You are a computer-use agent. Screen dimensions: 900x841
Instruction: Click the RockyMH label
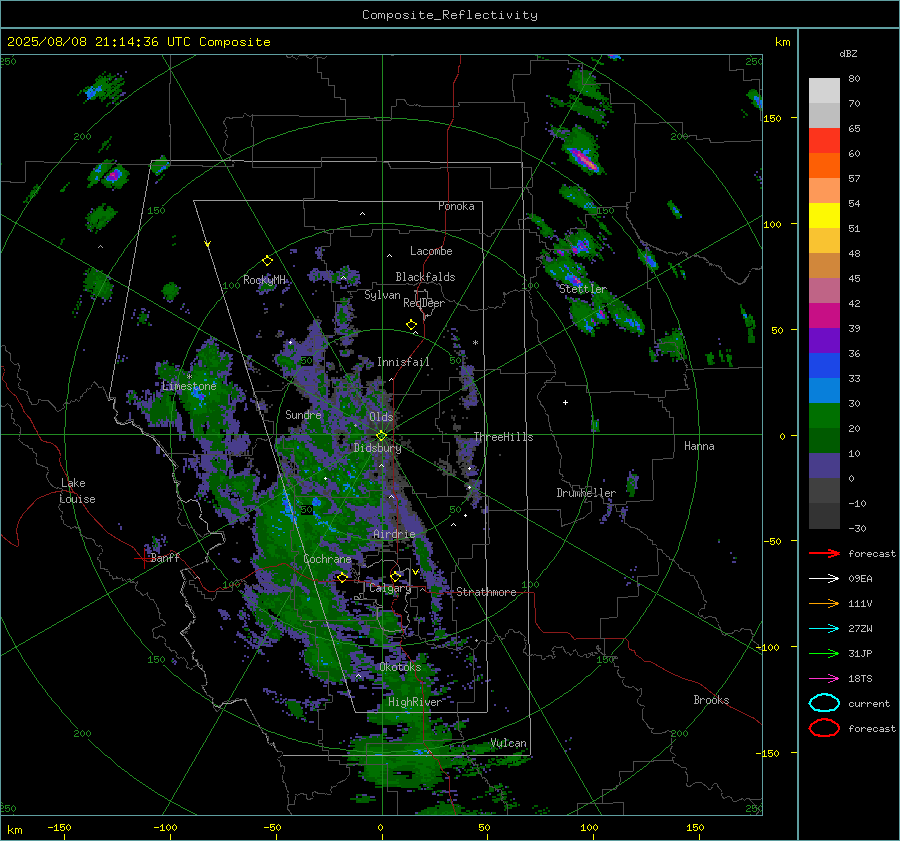(264, 280)
